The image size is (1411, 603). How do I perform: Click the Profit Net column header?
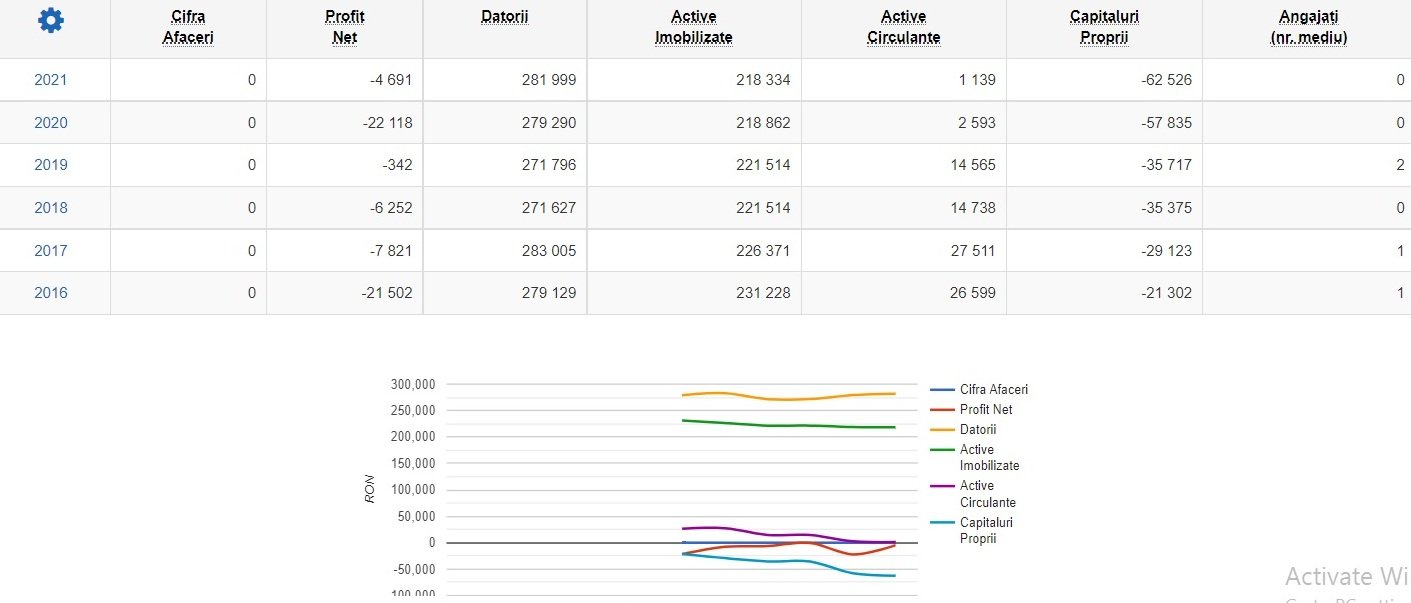pyautogui.click(x=344, y=27)
